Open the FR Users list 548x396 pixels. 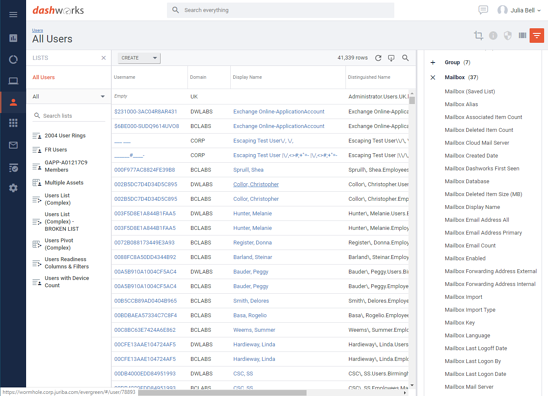56,150
